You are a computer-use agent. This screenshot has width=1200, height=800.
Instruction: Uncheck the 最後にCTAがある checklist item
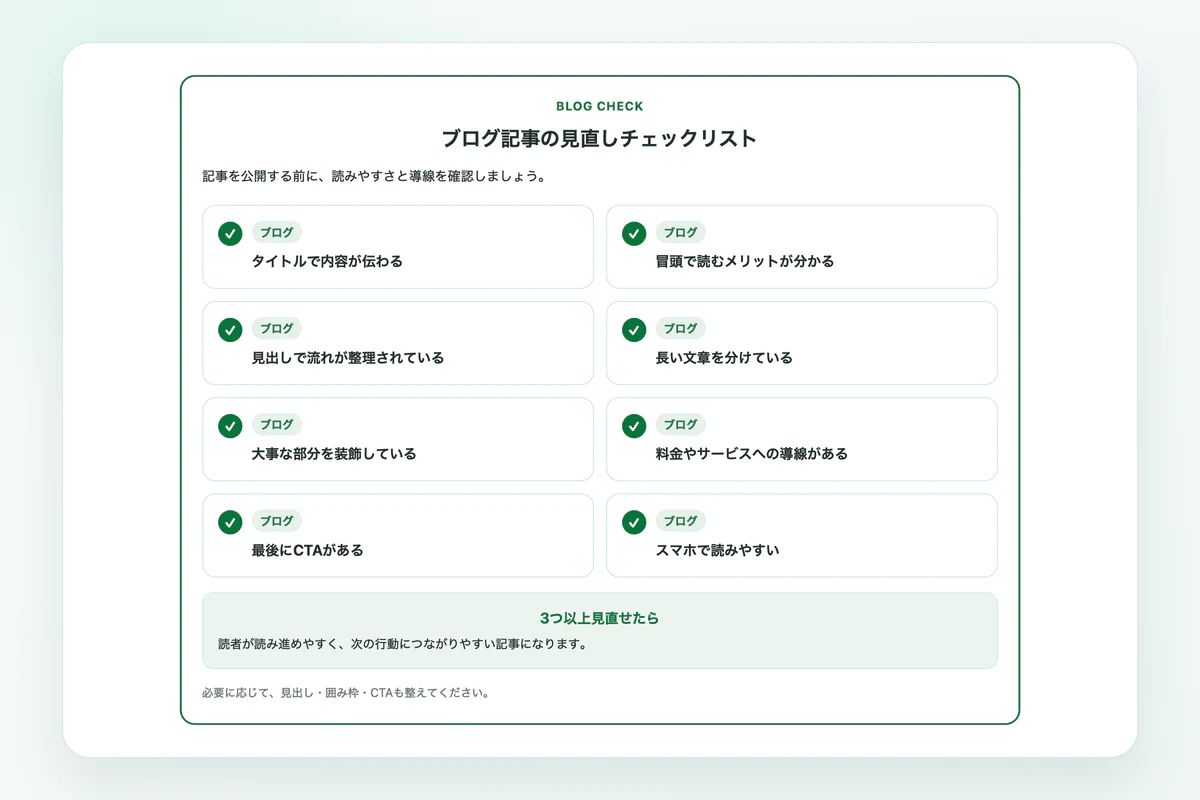[x=230, y=522]
